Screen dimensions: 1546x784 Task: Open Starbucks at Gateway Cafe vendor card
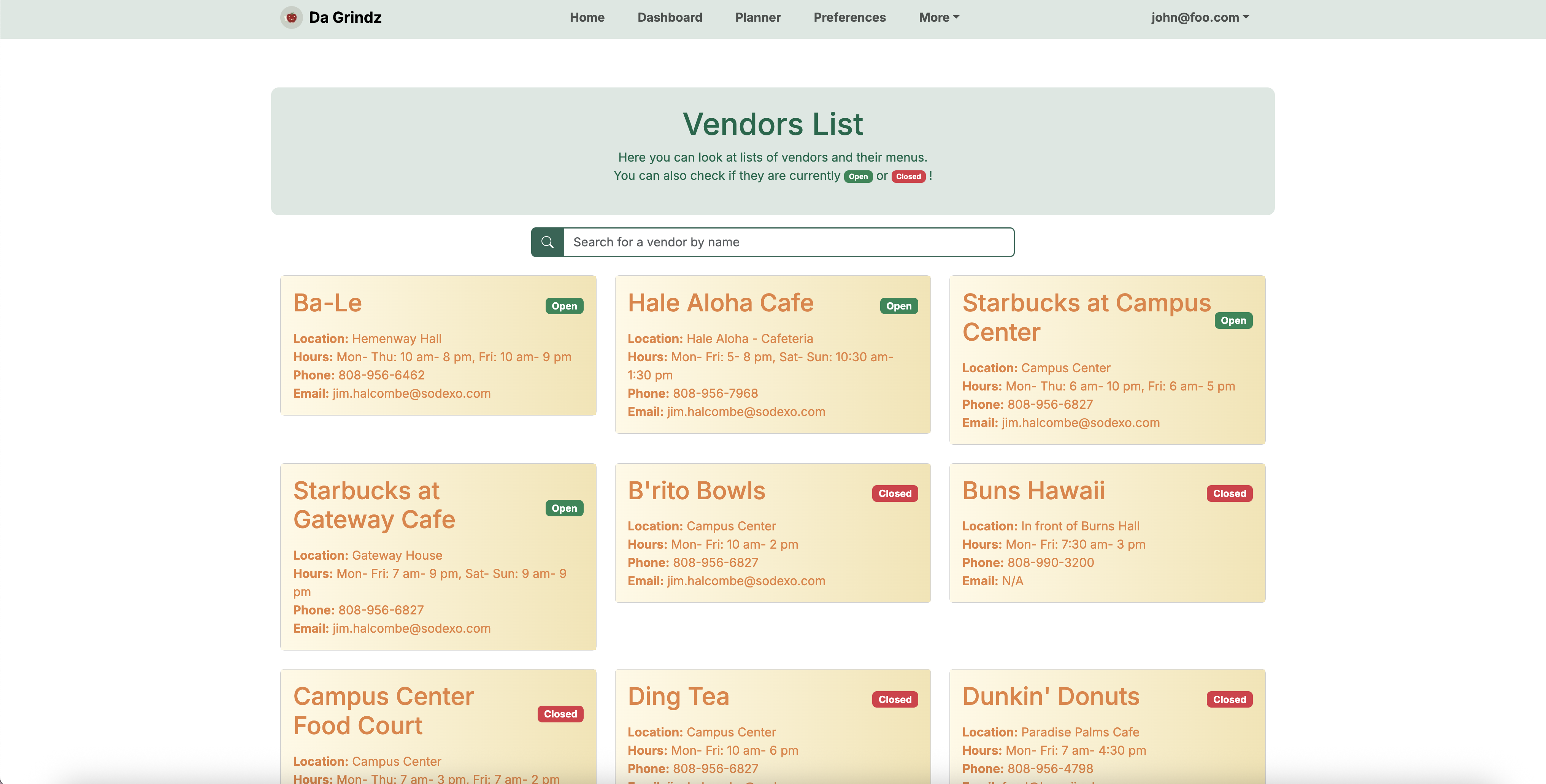point(374,505)
